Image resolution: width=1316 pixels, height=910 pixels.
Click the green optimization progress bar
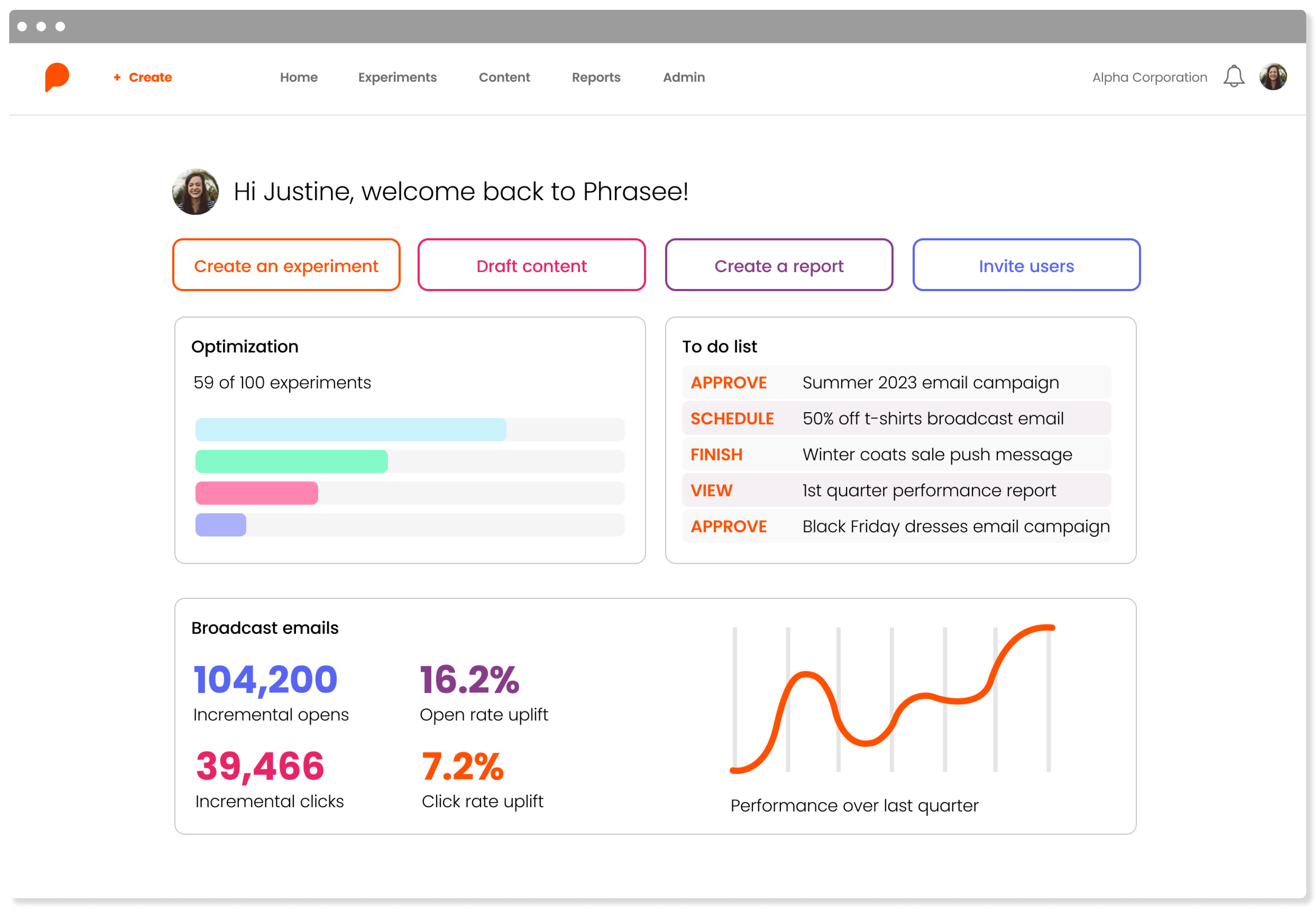(291, 461)
